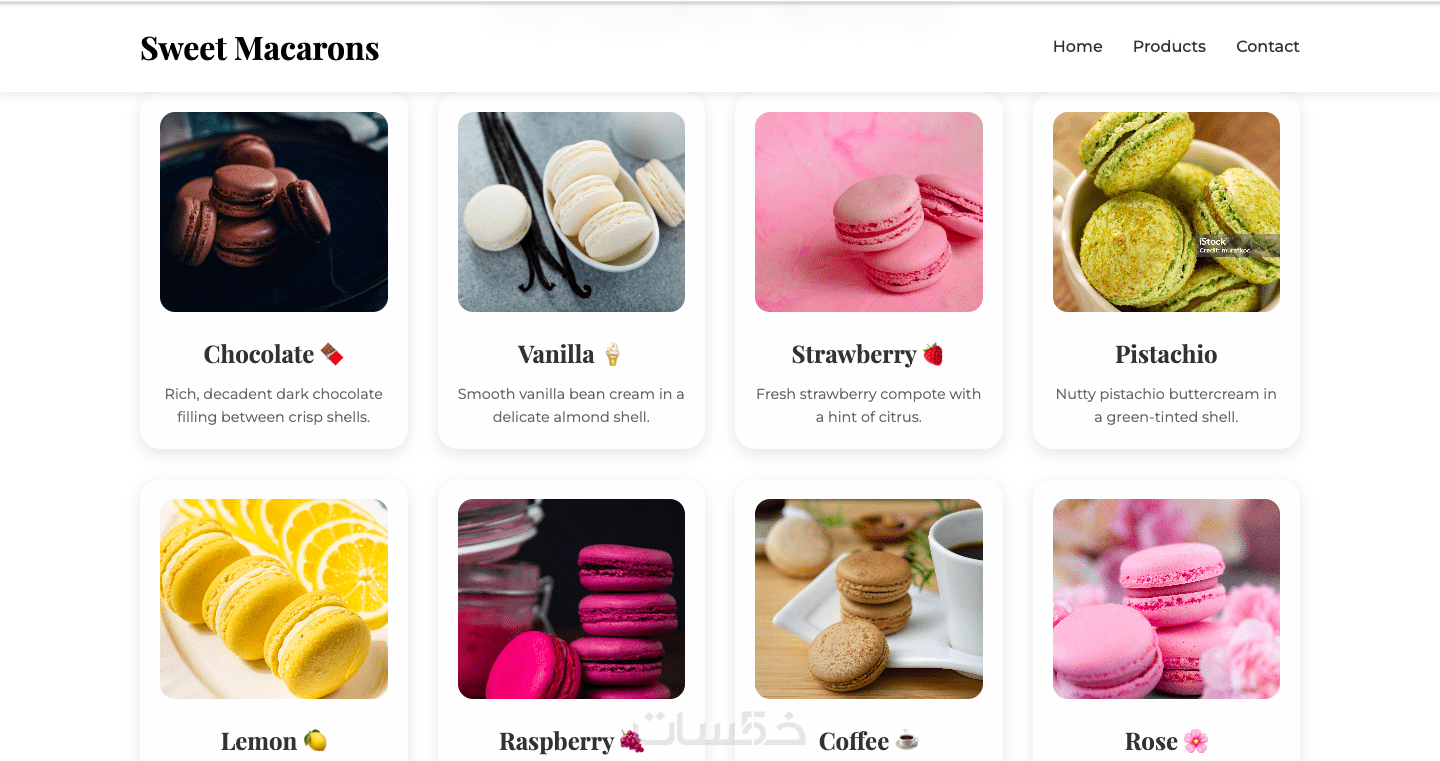View the pink strawberry macarons picture
The width and height of the screenshot is (1440, 761).
point(869,212)
